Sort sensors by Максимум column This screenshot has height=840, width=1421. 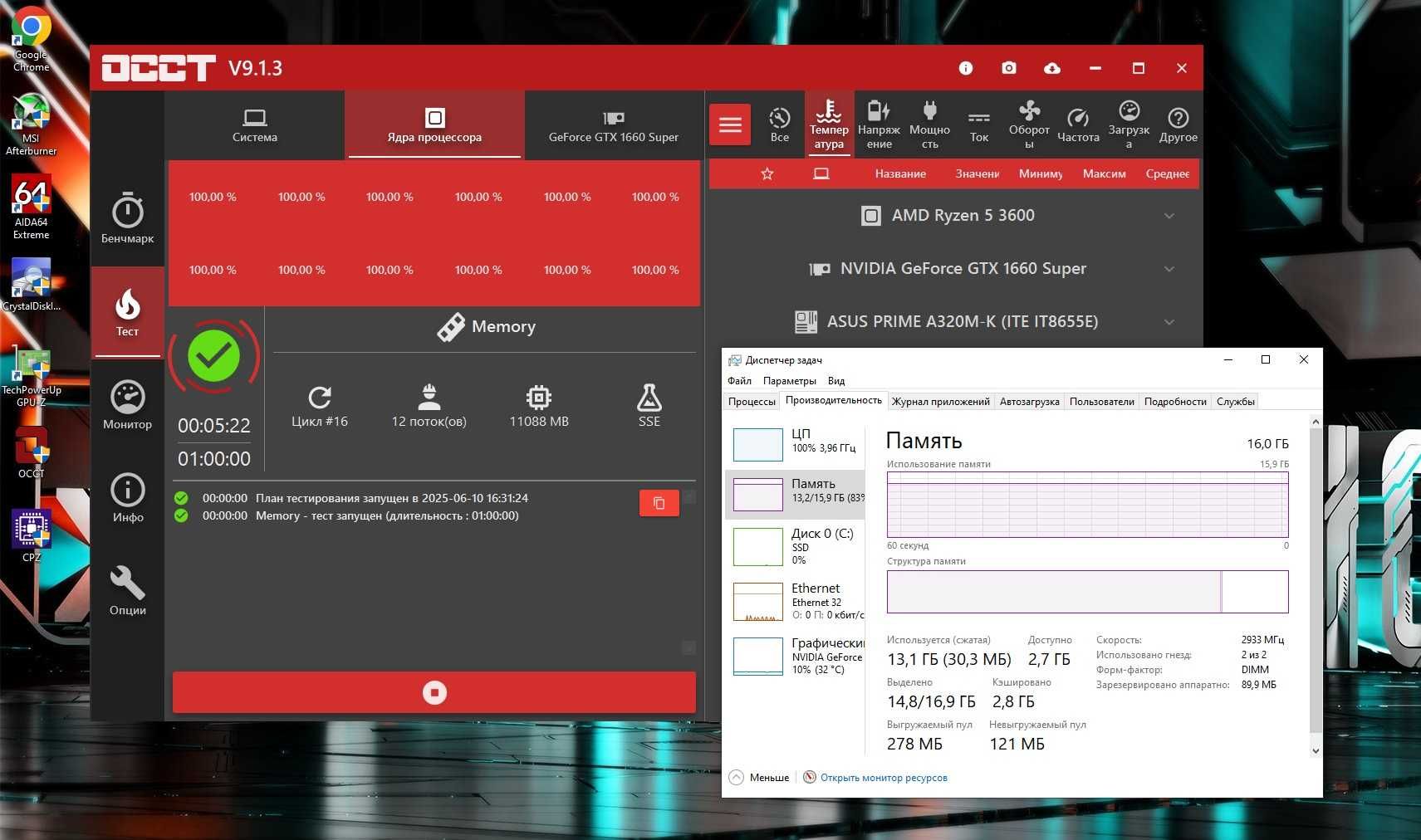pos(1104,173)
